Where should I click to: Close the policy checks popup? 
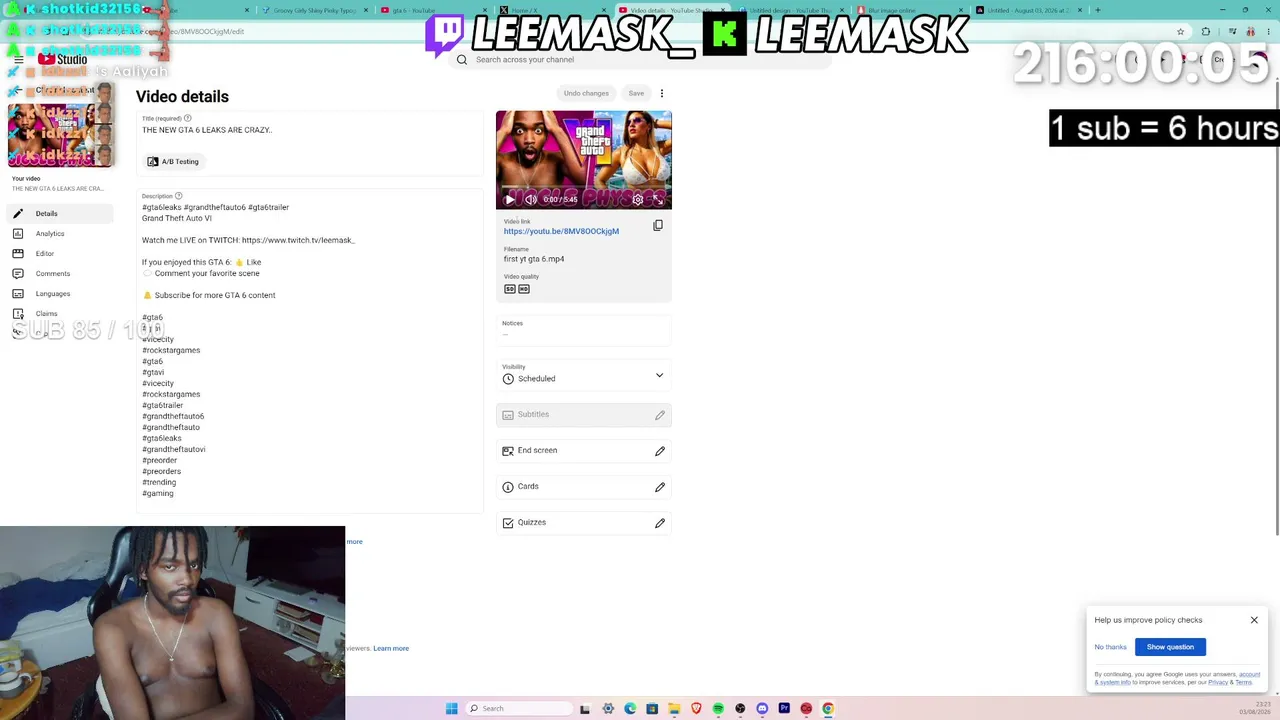[x=1254, y=620]
